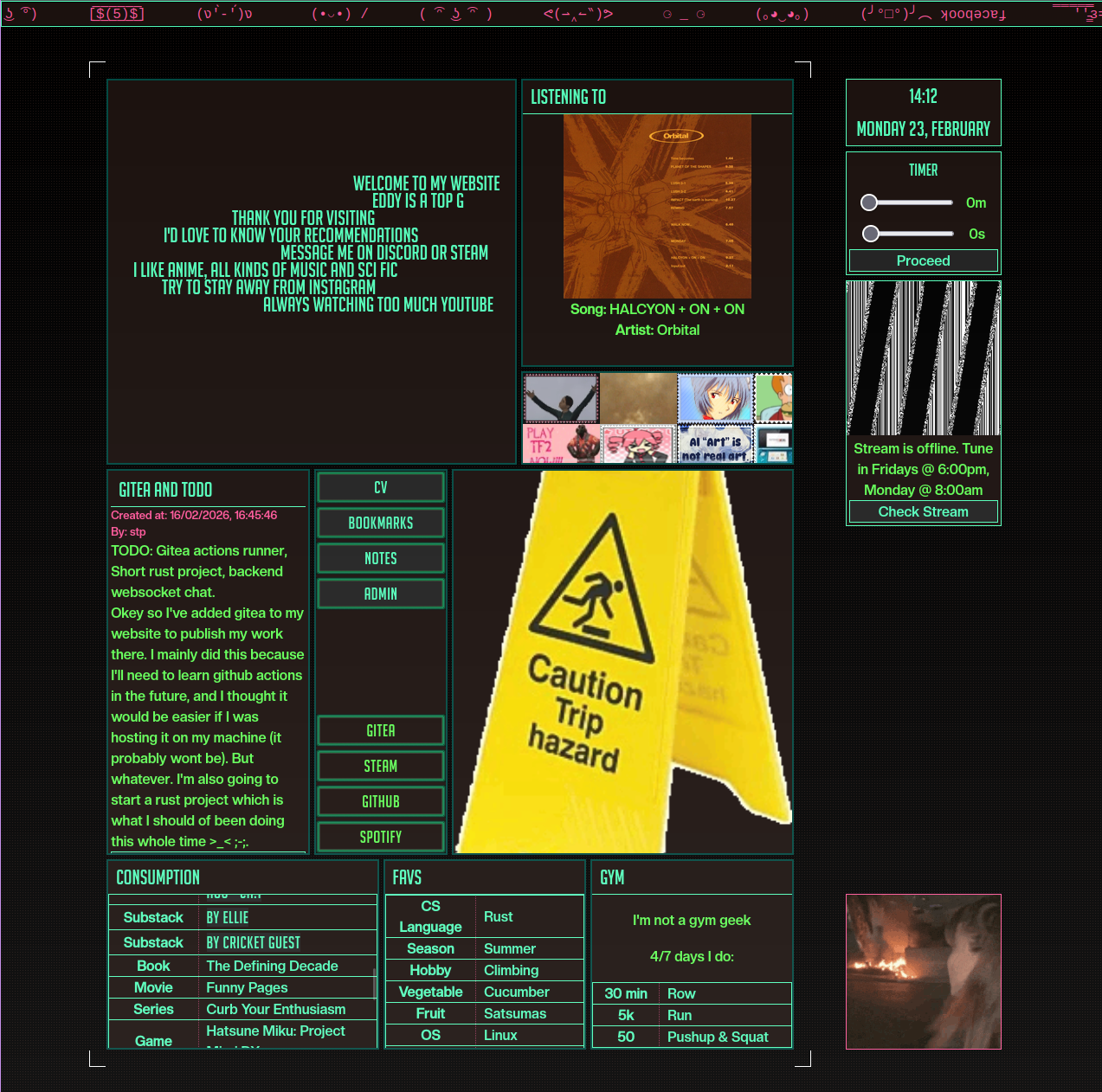Click the 0s seconds value
This screenshot has width=1102, height=1092.
pyautogui.click(x=976, y=234)
